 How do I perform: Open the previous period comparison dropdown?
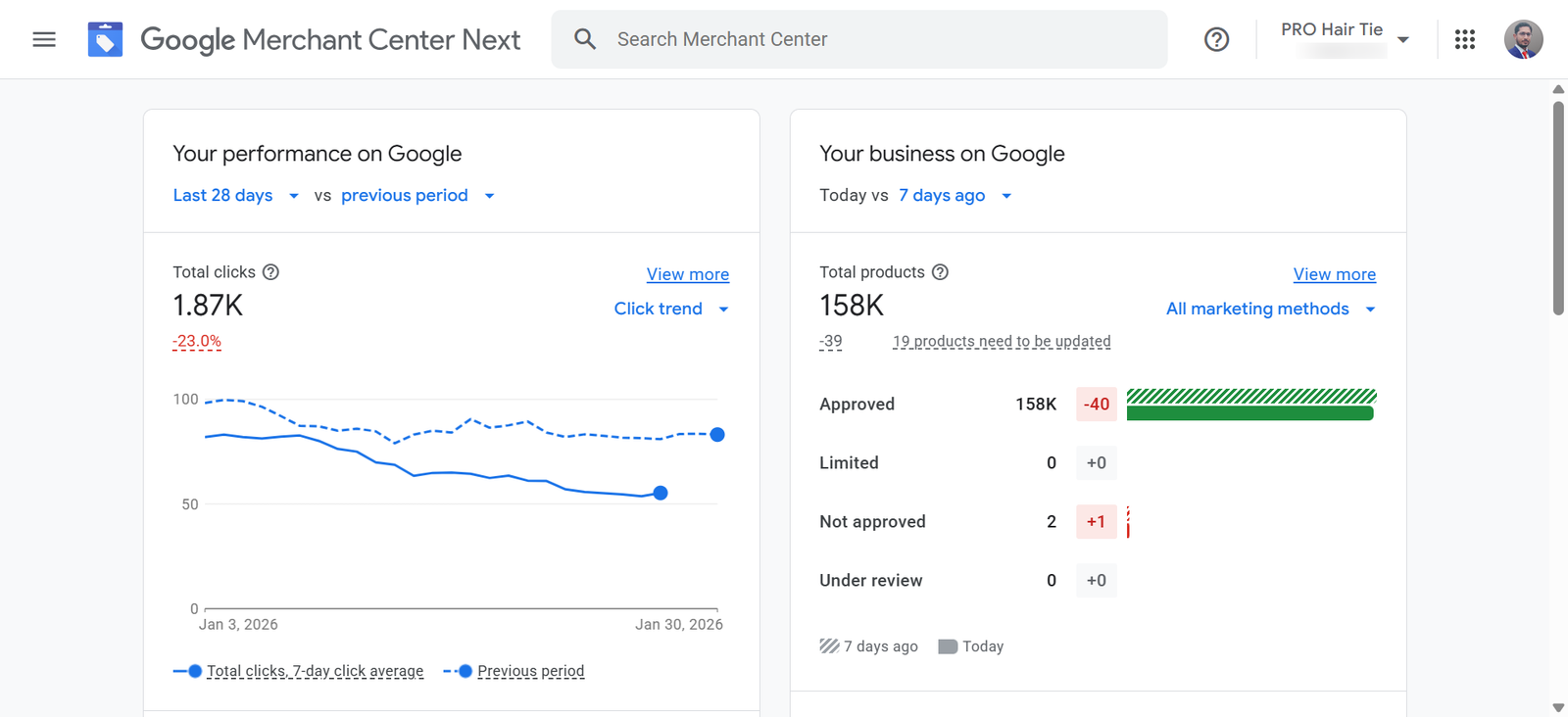point(417,196)
